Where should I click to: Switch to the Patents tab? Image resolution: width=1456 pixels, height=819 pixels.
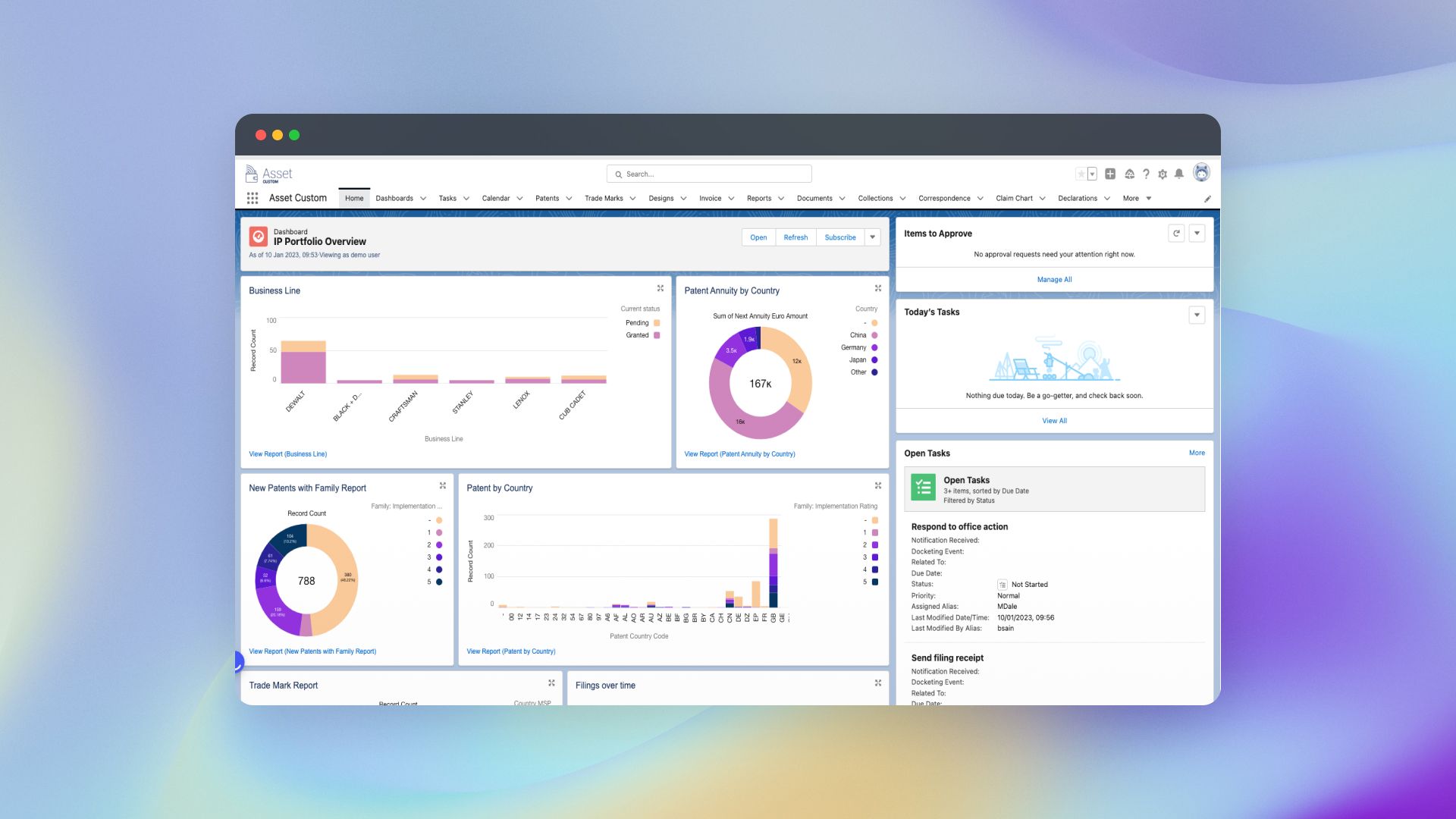coord(547,198)
